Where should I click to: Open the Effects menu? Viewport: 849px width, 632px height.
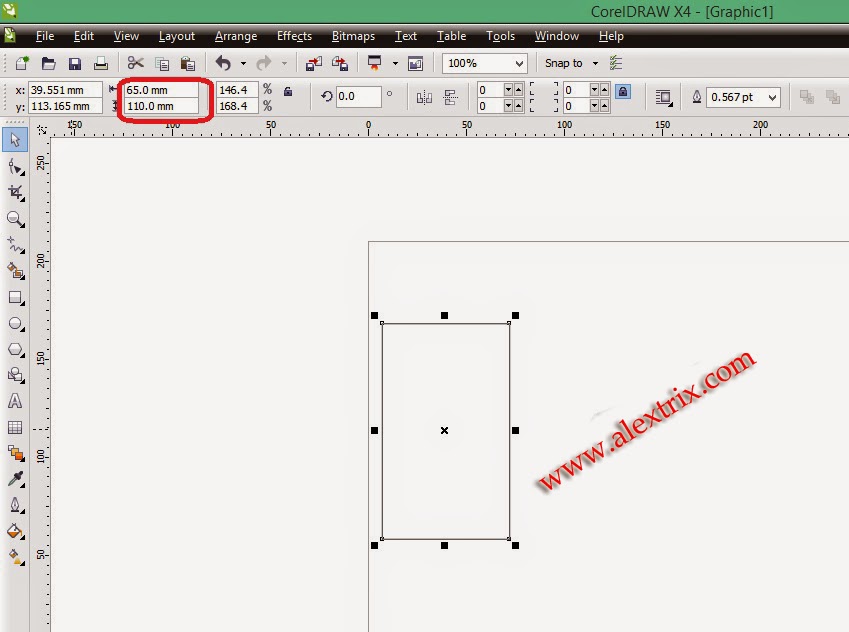[x=294, y=36]
